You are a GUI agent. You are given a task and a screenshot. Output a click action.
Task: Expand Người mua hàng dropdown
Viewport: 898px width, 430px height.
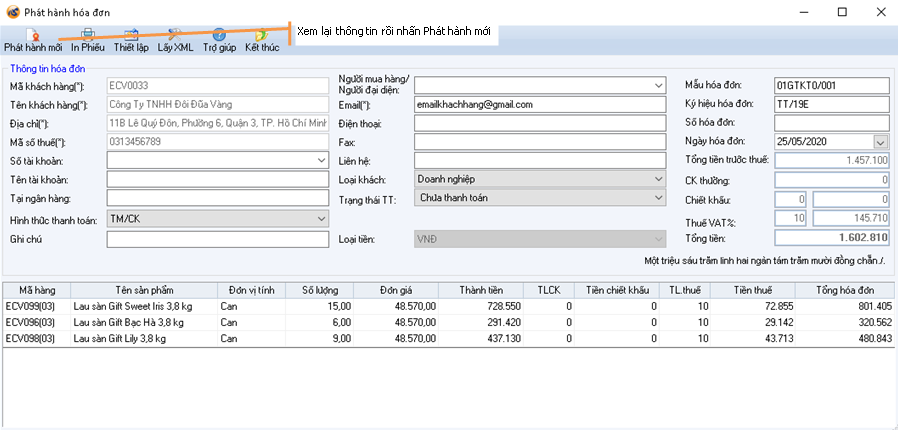[x=659, y=85]
